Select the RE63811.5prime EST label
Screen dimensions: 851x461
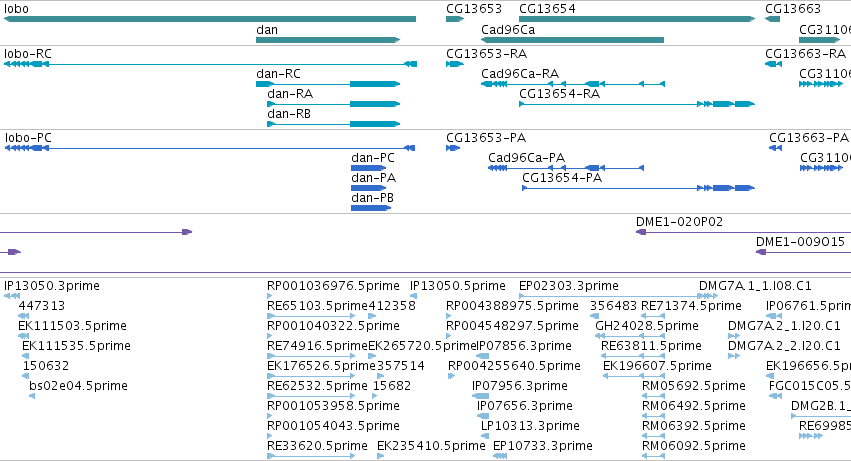651,346
